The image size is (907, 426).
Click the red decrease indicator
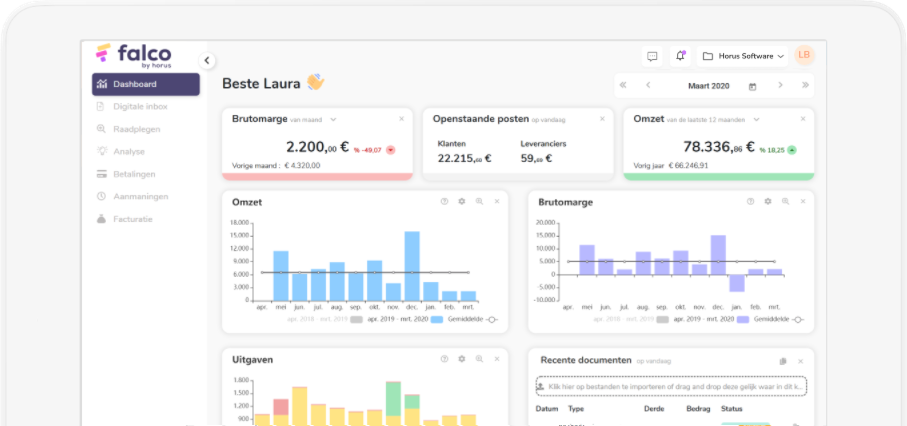click(391, 150)
